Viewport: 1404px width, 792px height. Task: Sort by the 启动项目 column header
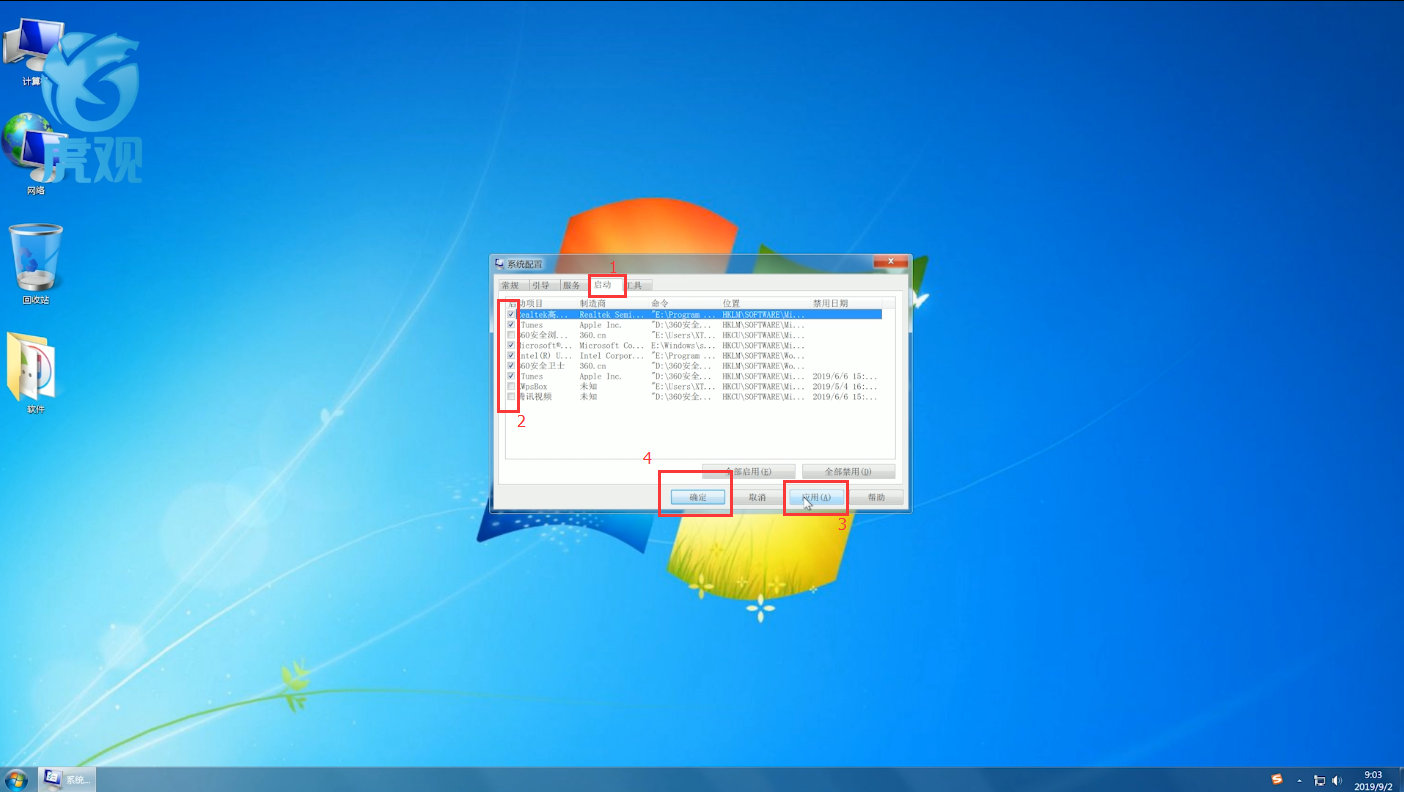coord(541,303)
